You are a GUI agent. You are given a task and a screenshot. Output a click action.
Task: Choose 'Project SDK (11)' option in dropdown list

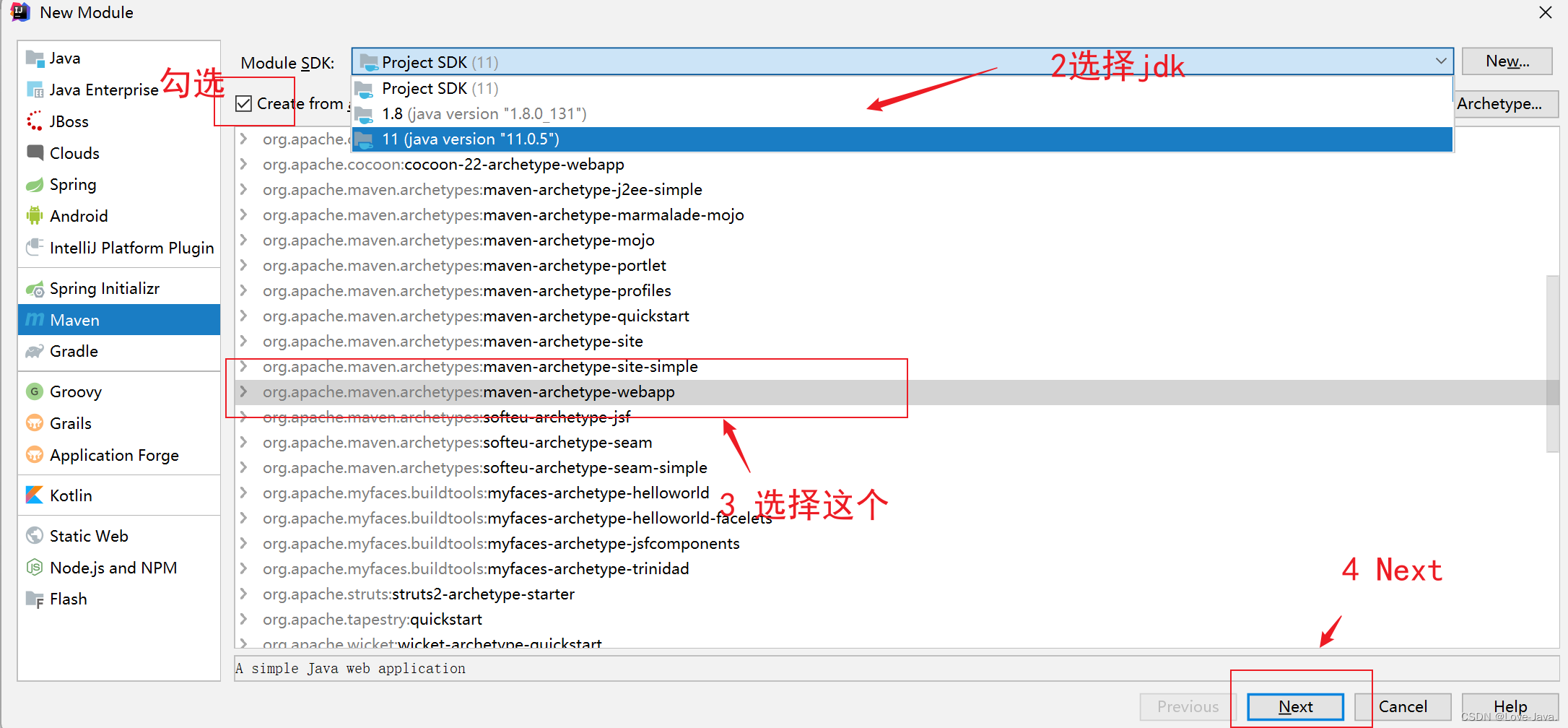(902, 89)
